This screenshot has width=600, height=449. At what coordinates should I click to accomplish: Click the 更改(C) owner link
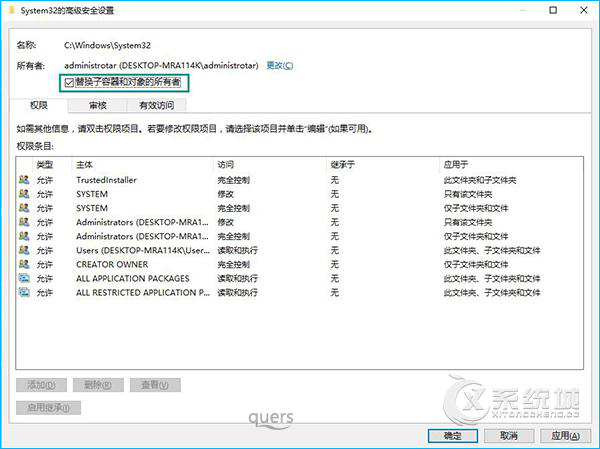(x=280, y=65)
